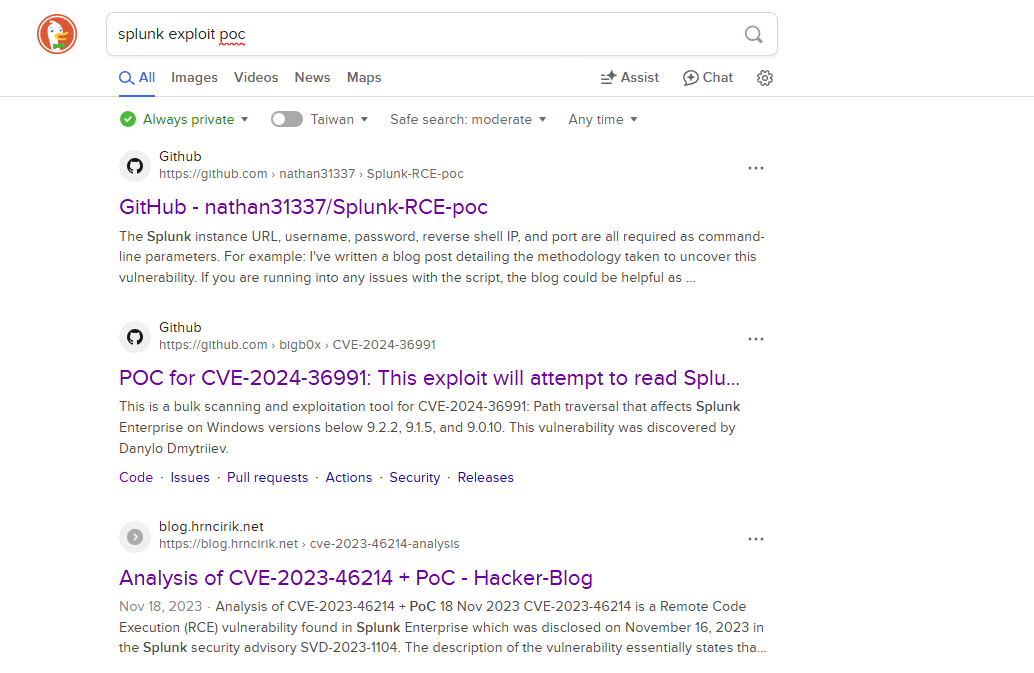
Task: Open Analysis of CVE-2023-46214 + PoC link
Action: pos(356,578)
